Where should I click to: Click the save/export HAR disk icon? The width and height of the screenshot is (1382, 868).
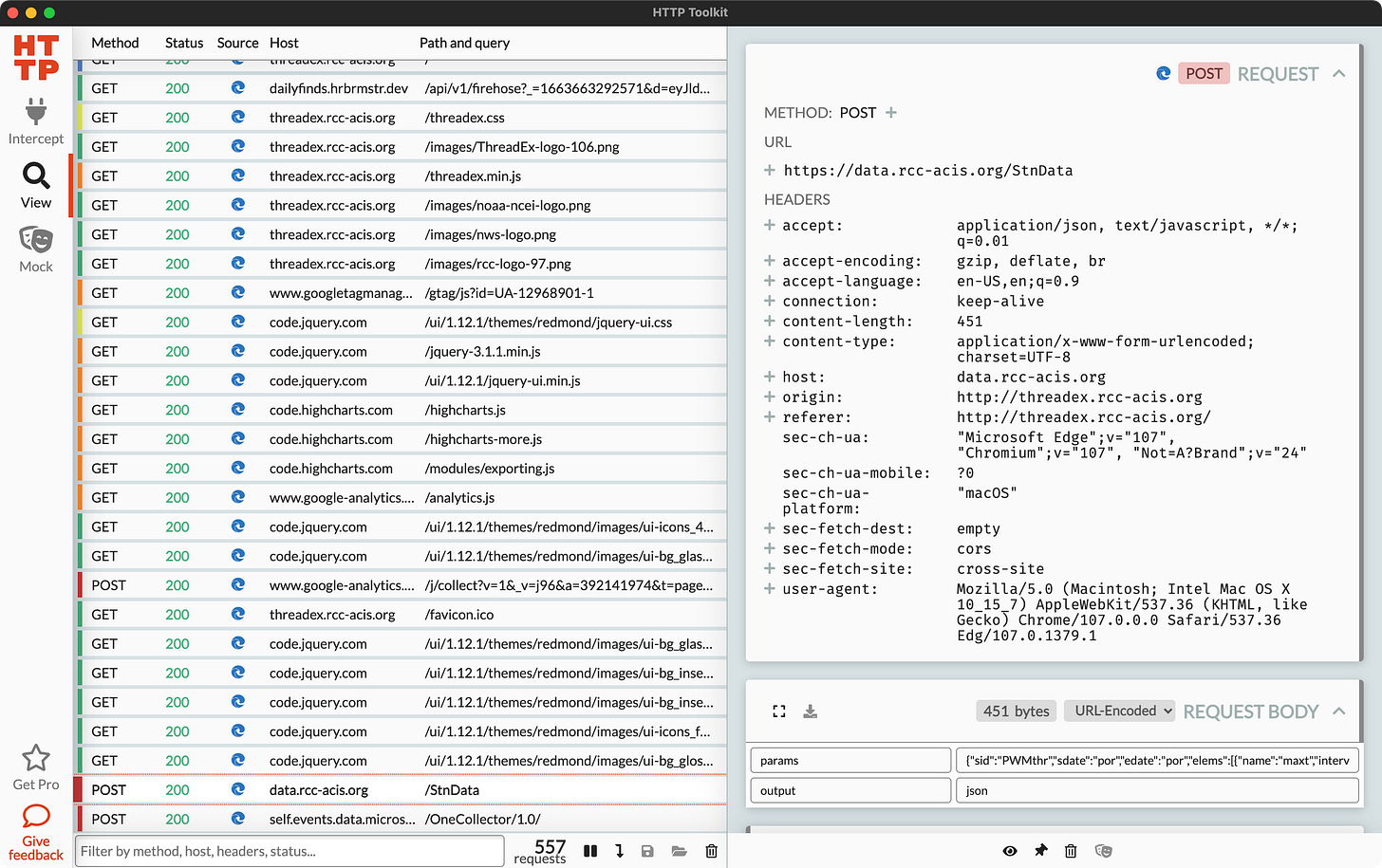point(647,851)
